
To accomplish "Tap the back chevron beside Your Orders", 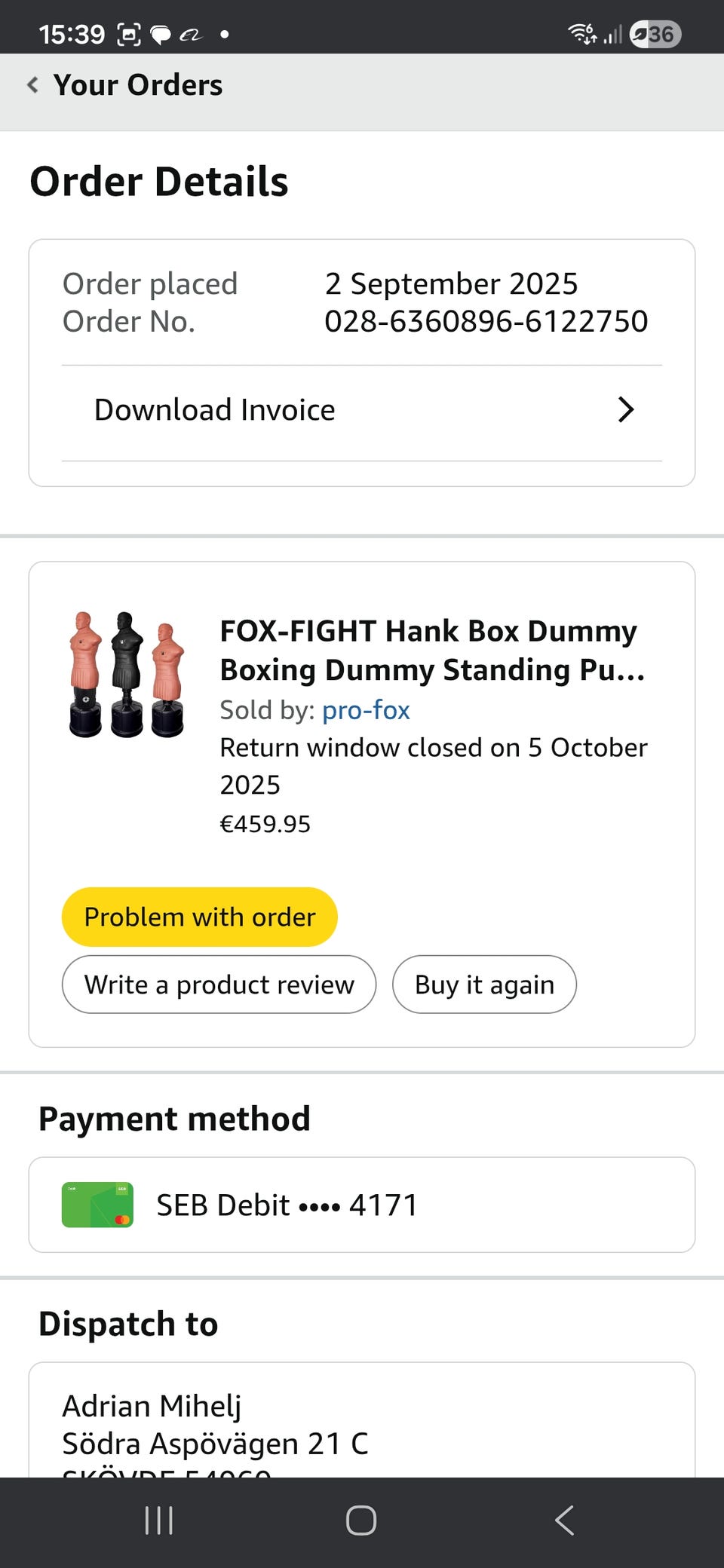I will click(32, 84).
